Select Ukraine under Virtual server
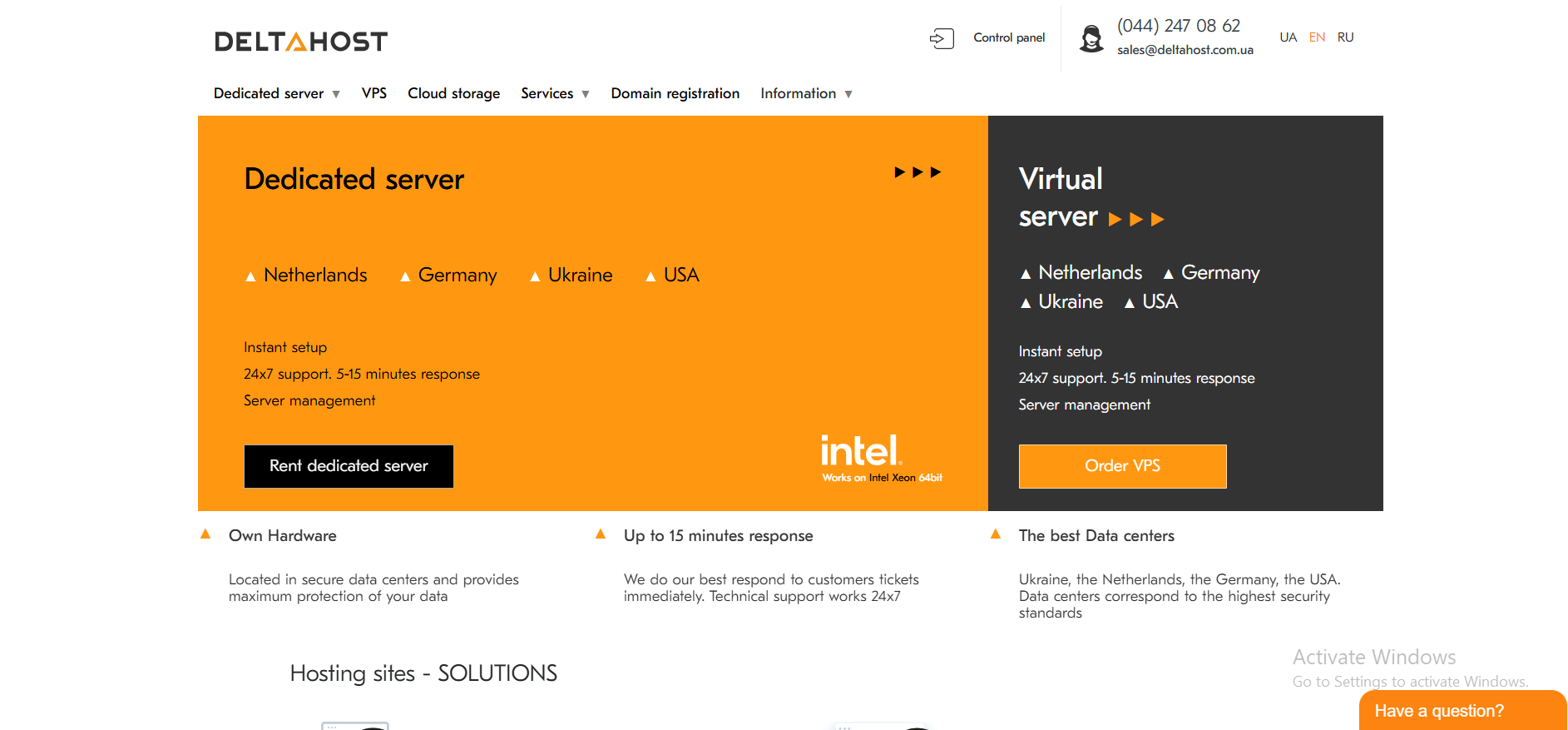Viewport: 1568px width, 730px height. [1071, 302]
